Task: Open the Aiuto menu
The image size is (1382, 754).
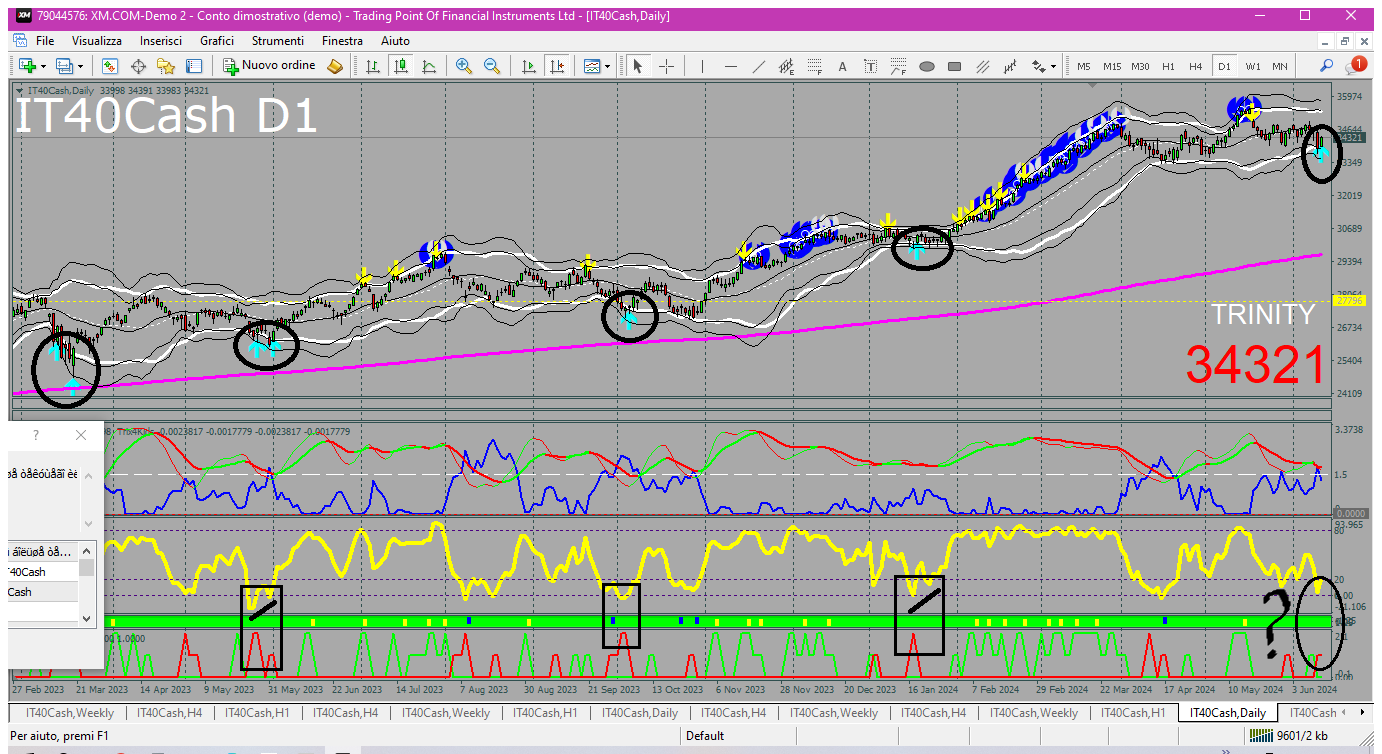Action: (x=395, y=41)
